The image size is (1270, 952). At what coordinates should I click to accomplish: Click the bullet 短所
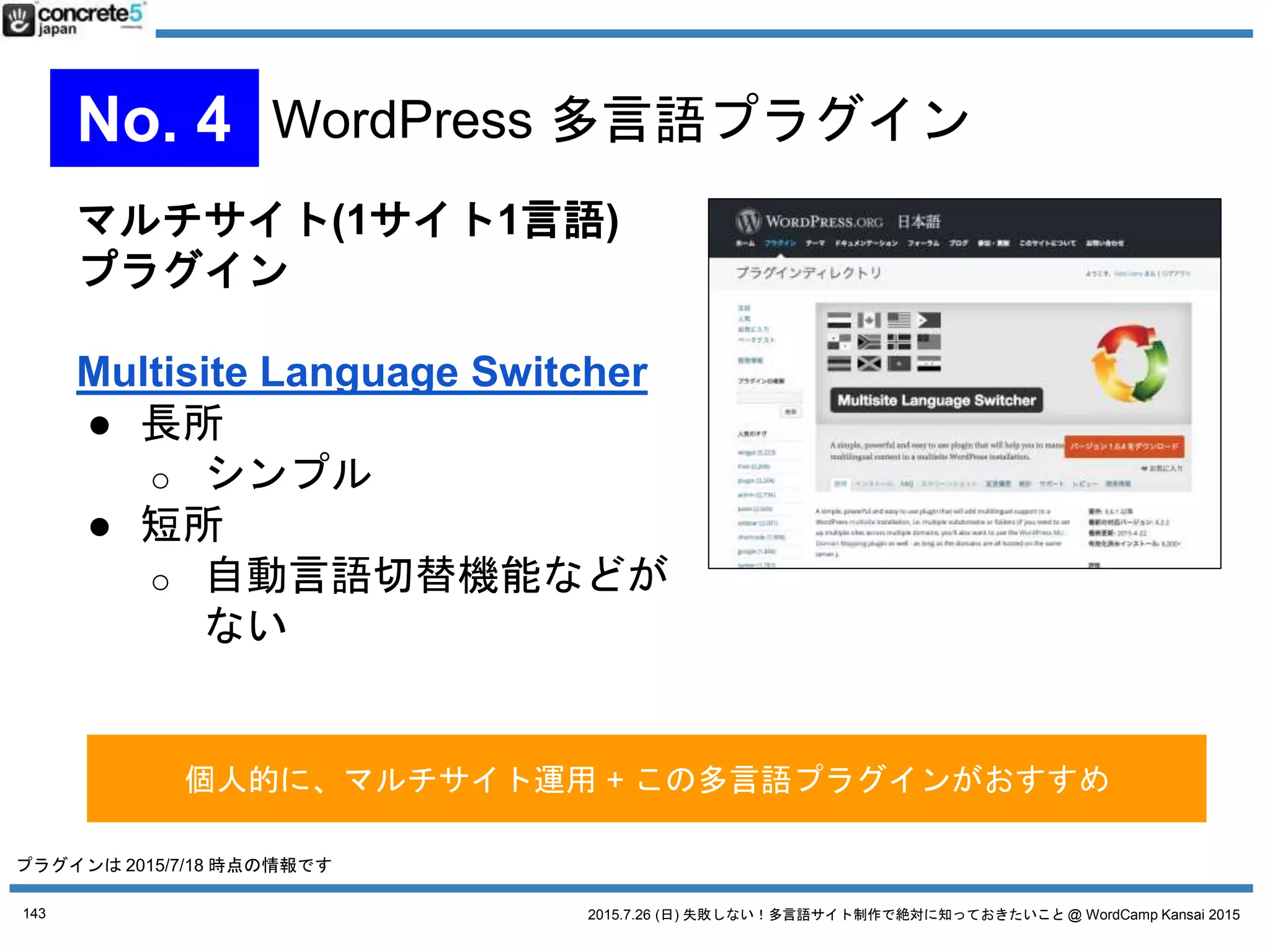point(182,524)
